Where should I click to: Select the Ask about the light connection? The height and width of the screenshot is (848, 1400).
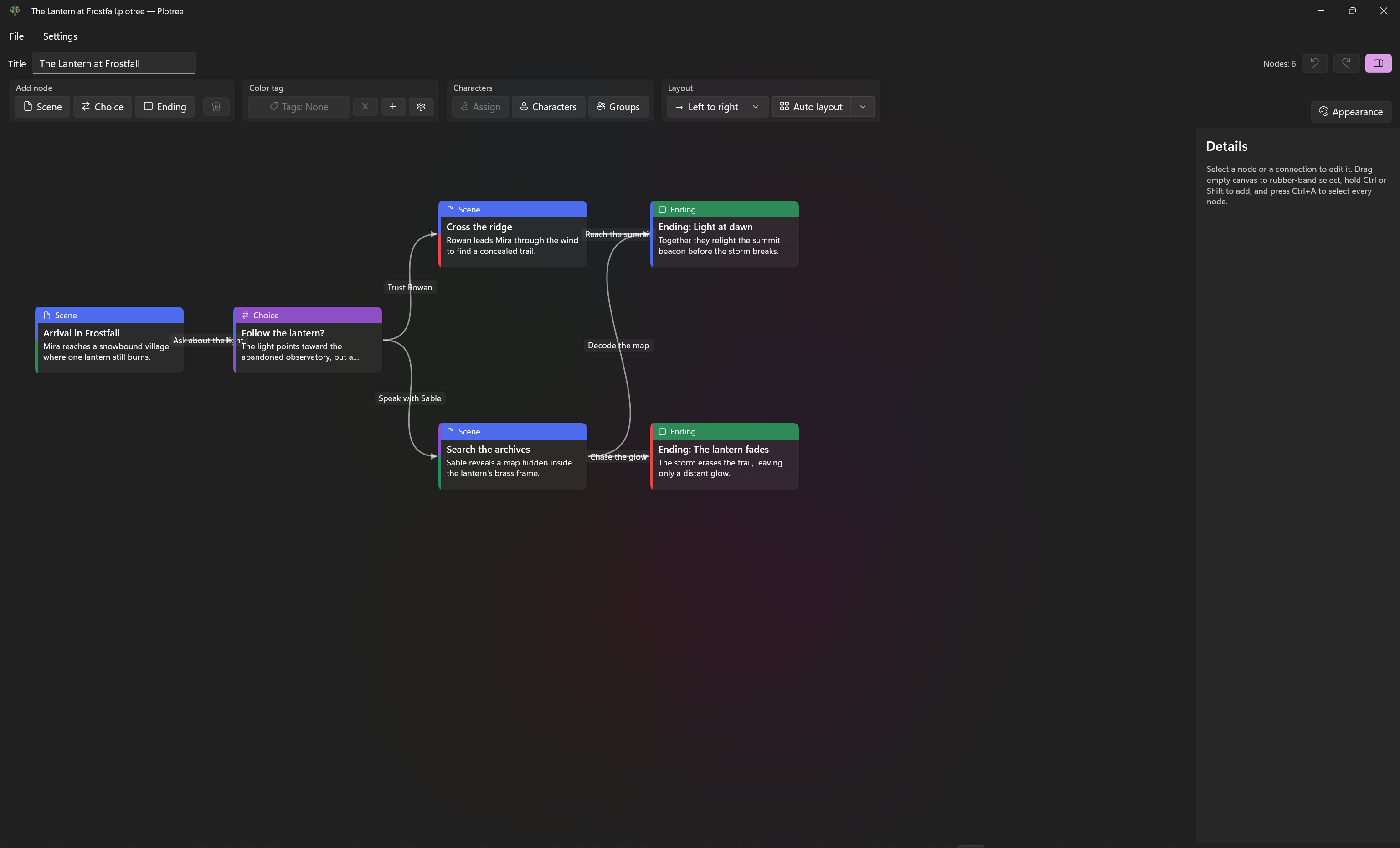[208, 341]
